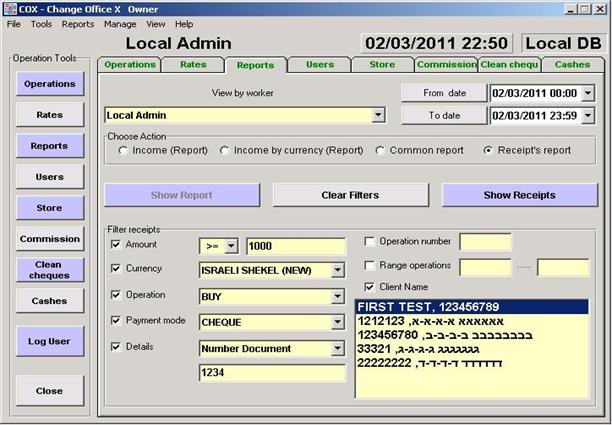Toggle the Client Name checkbox
The height and width of the screenshot is (425, 612).
(370, 288)
